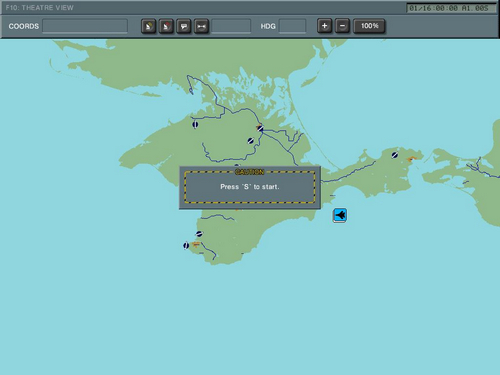Image resolution: width=500 pixels, height=375 pixels.
Task: Click the HDG heading field
Action: [x=292, y=26]
